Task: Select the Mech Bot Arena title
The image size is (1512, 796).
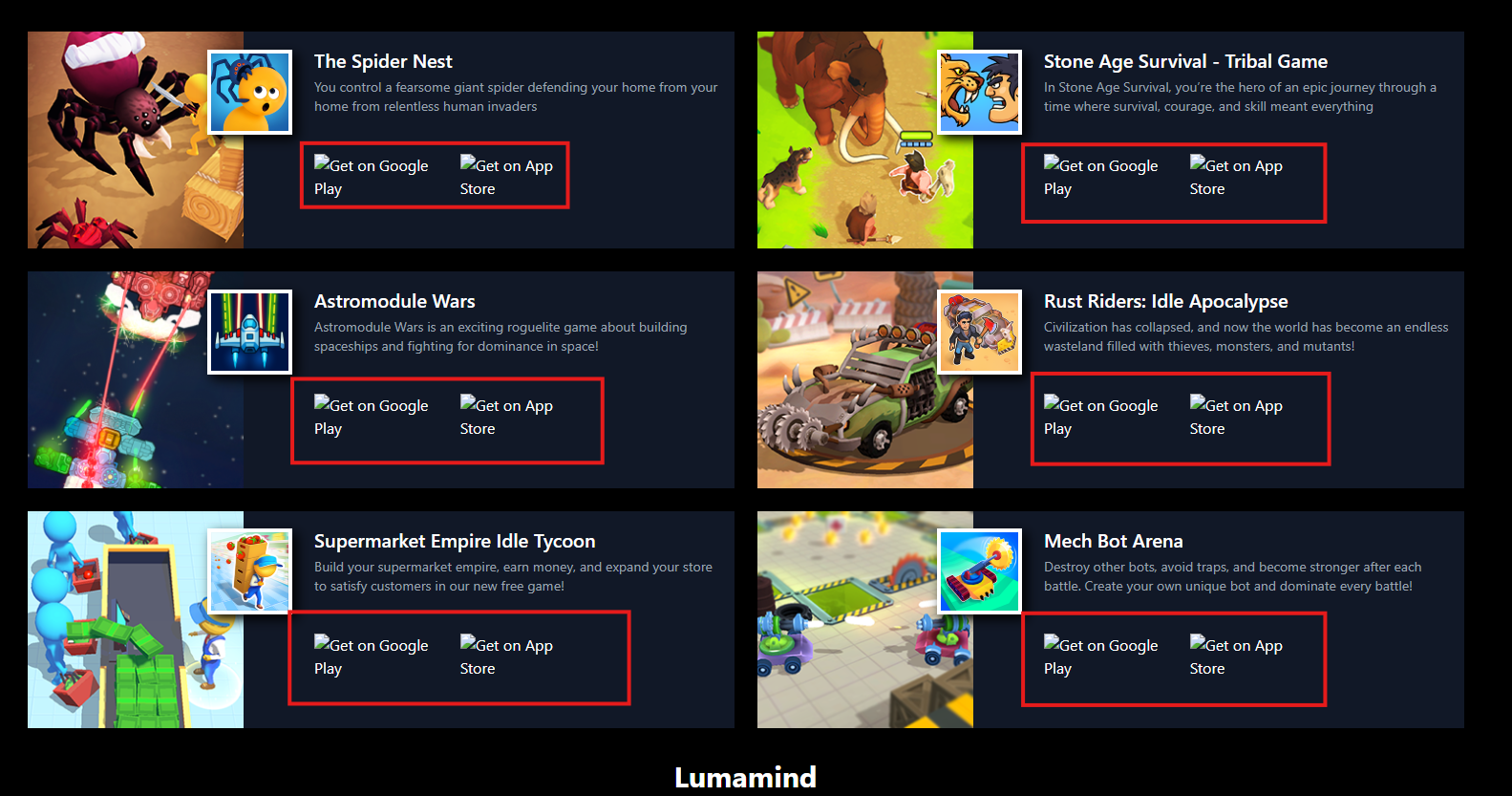Action: (x=1114, y=541)
